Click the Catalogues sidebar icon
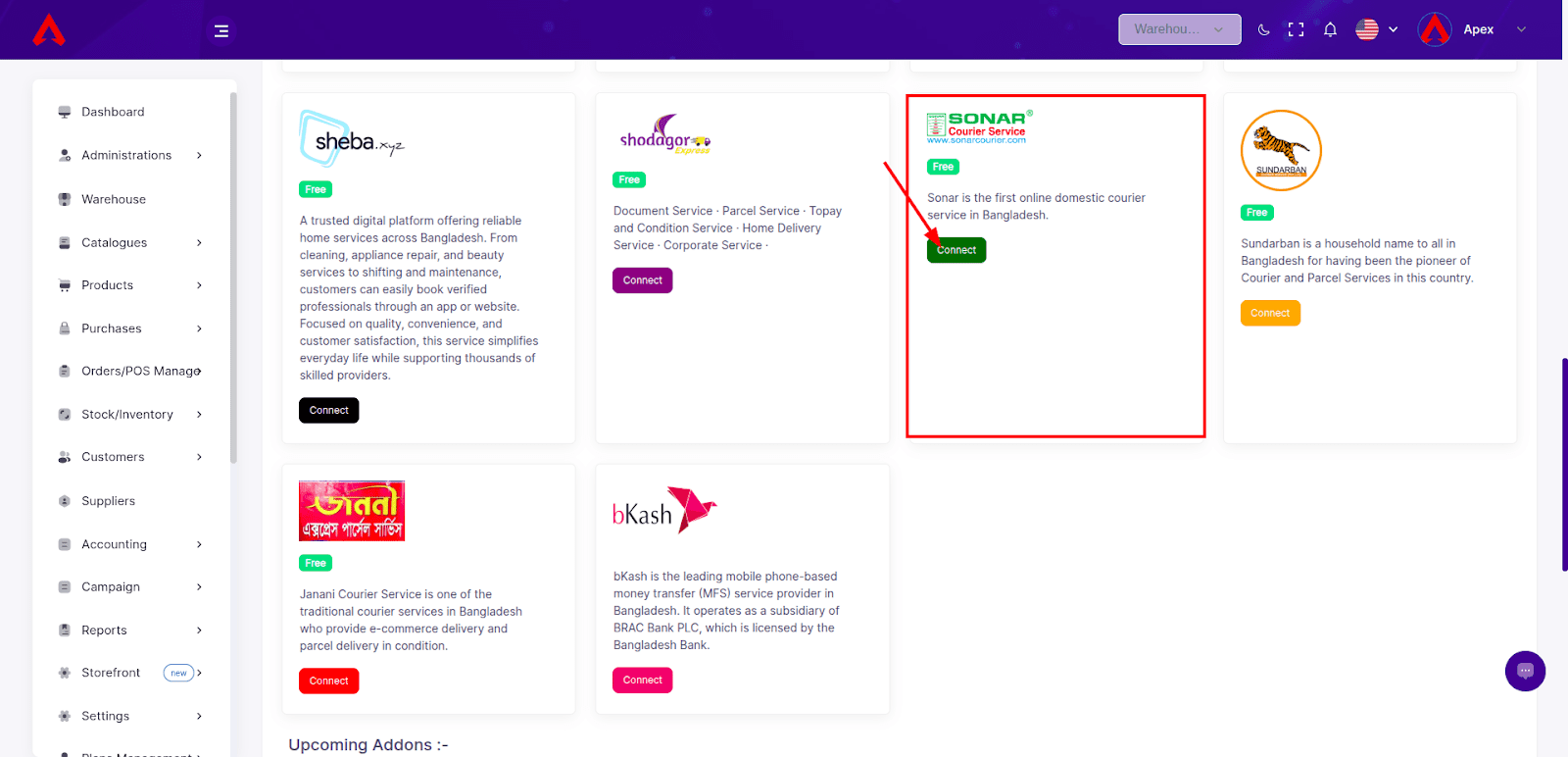The width and height of the screenshot is (1568, 757). [x=65, y=242]
